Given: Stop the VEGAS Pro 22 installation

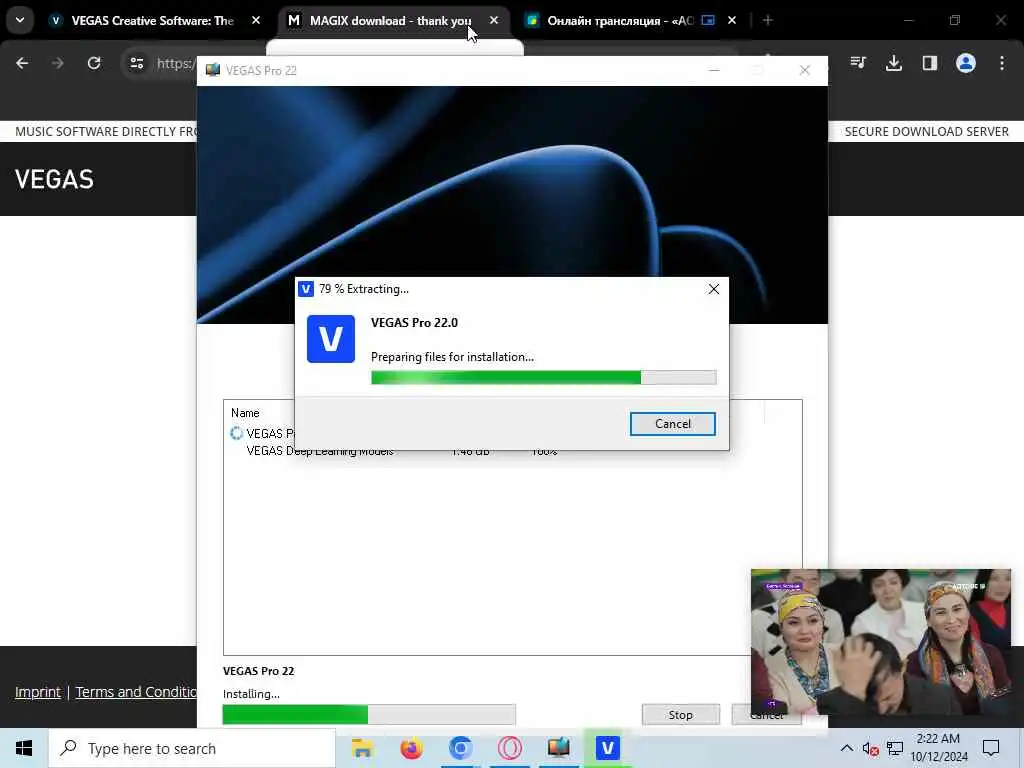Looking at the screenshot, I should tap(680, 714).
